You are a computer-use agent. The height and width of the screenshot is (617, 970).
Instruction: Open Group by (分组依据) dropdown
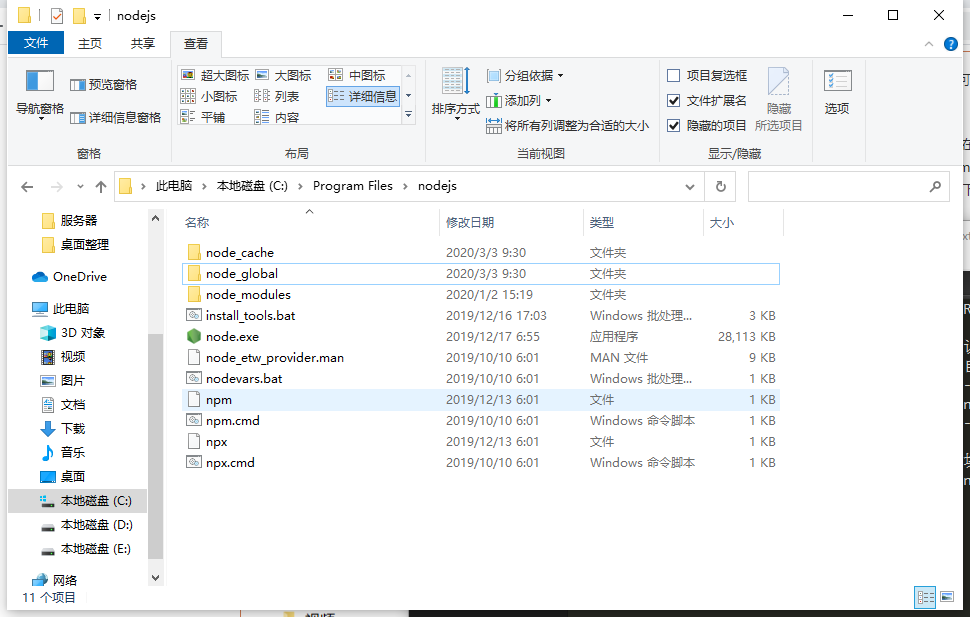point(525,76)
